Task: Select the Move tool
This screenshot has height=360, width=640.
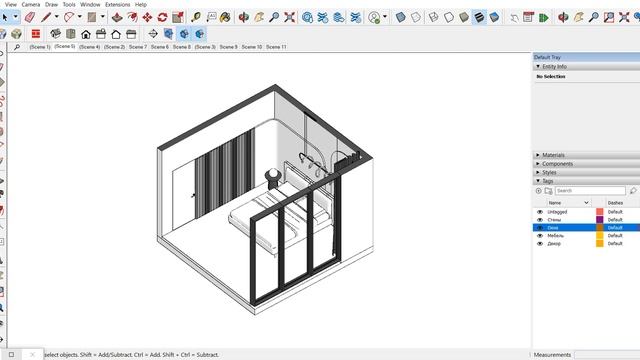Action: (x=147, y=17)
